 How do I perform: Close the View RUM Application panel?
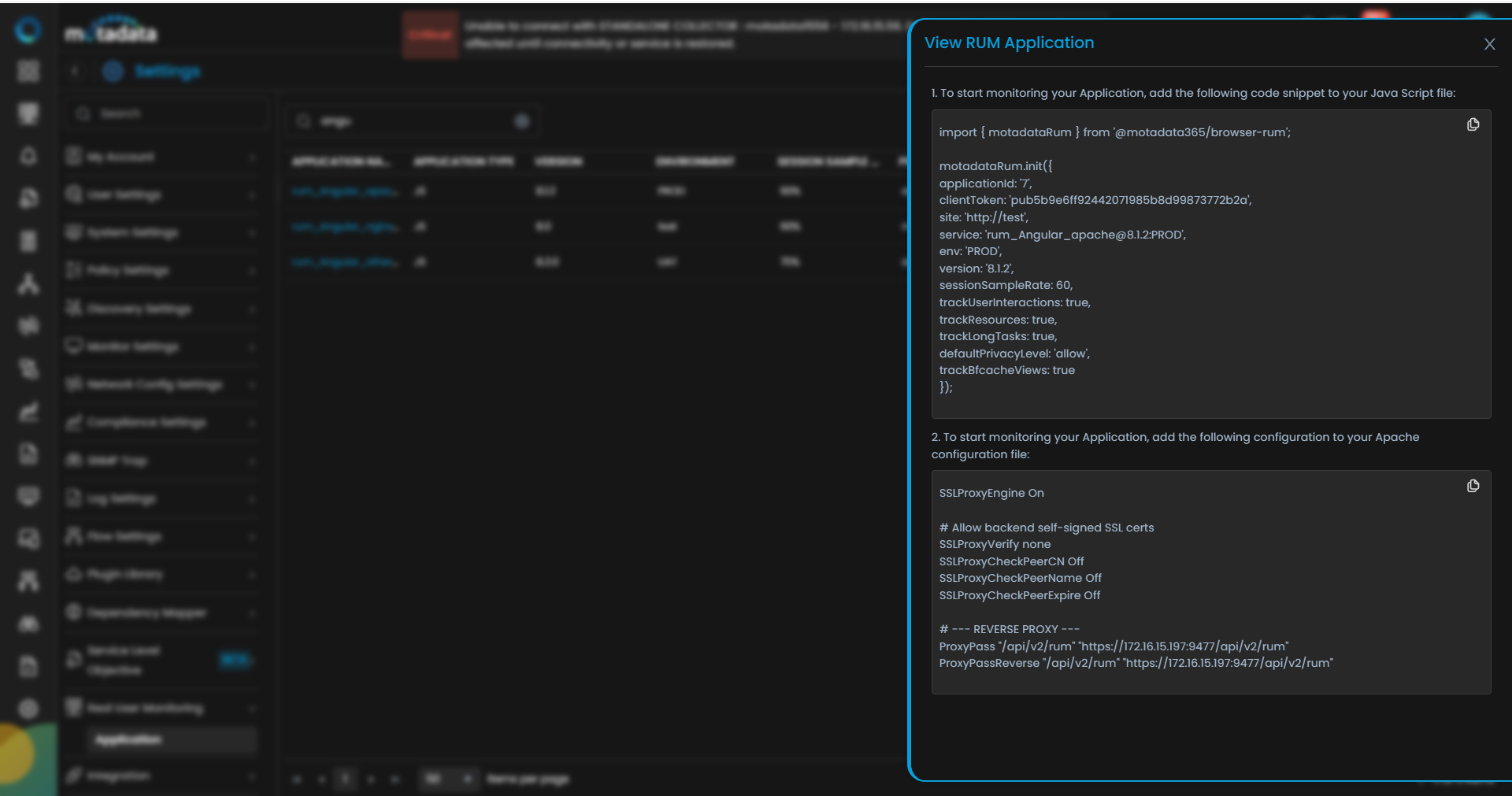click(1489, 44)
